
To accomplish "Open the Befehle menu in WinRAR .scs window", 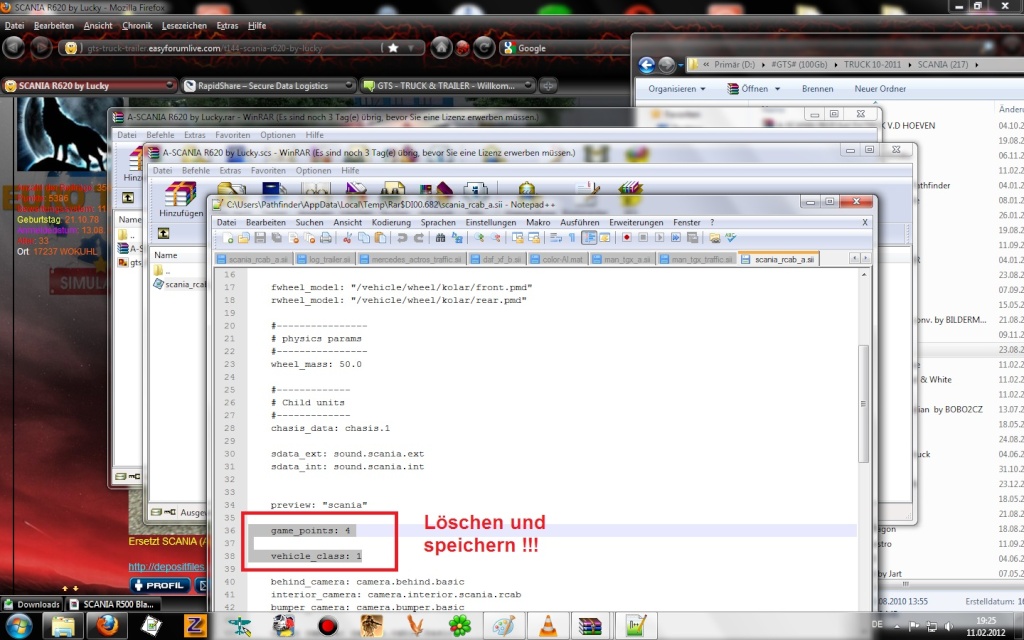I will [196, 170].
